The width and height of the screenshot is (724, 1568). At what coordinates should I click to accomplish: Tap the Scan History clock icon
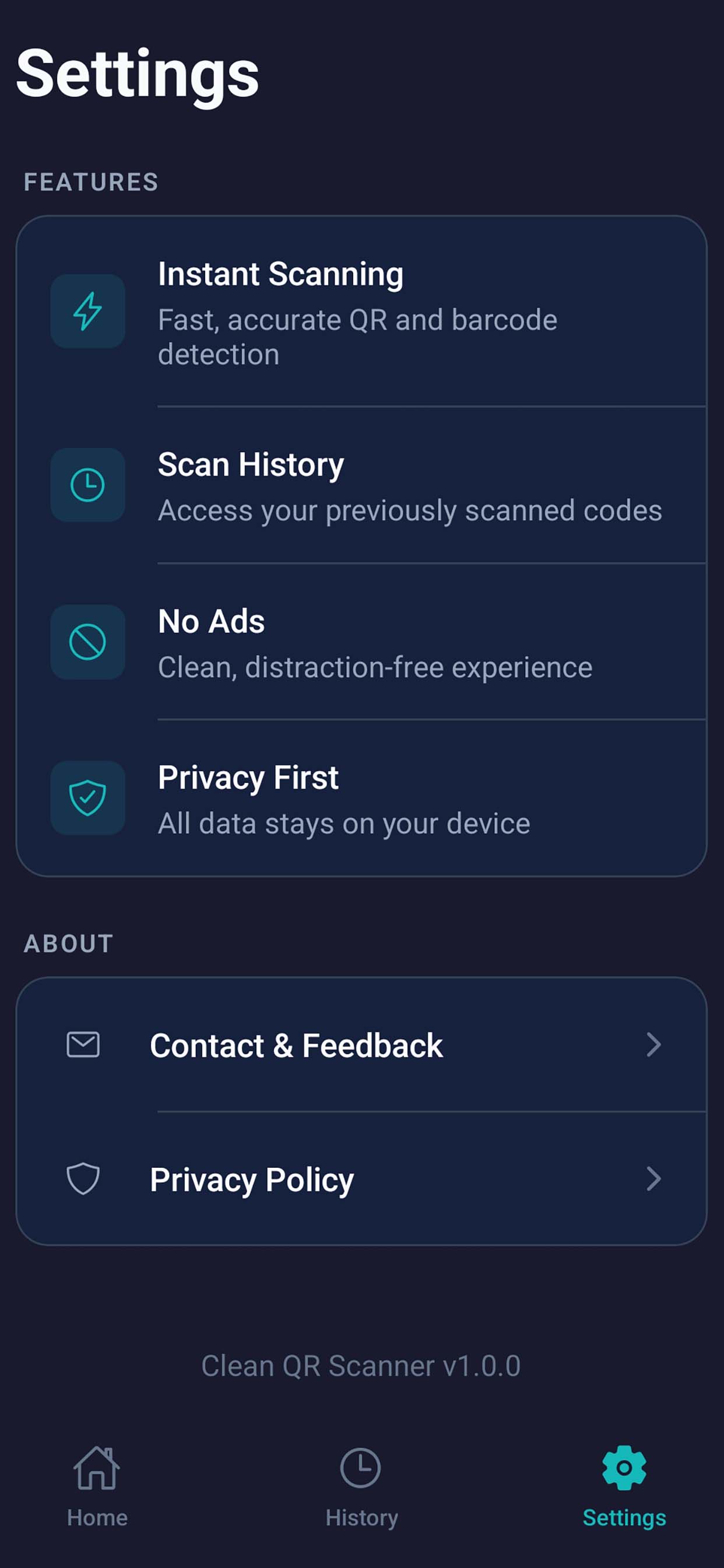point(87,485)
